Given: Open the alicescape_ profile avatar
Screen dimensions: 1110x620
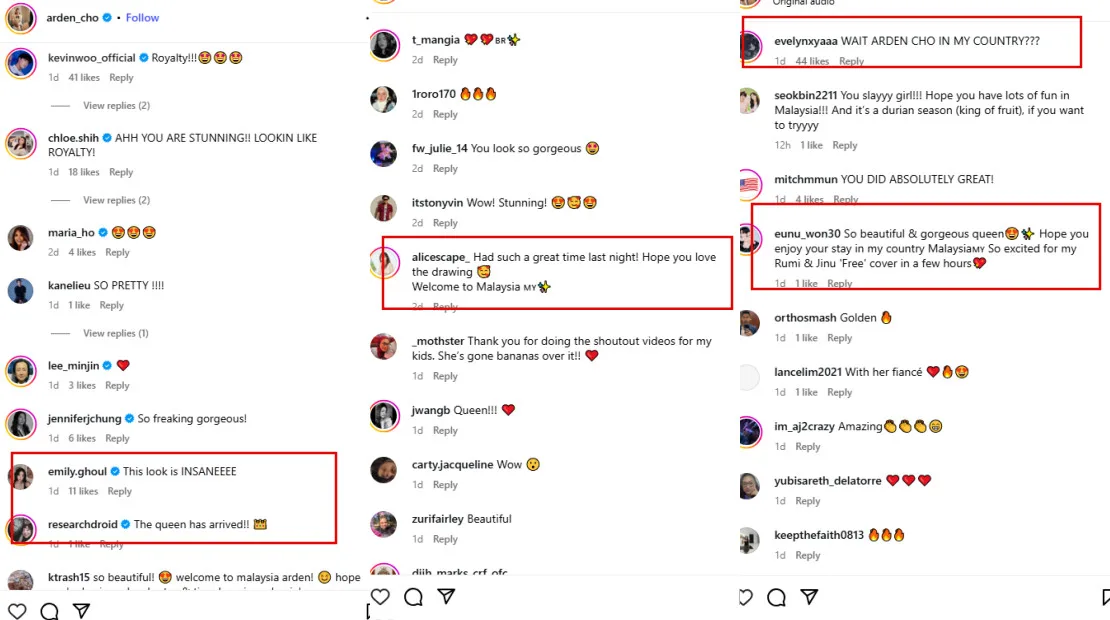Looking at the screenshot, I should [x=385, y=263].
